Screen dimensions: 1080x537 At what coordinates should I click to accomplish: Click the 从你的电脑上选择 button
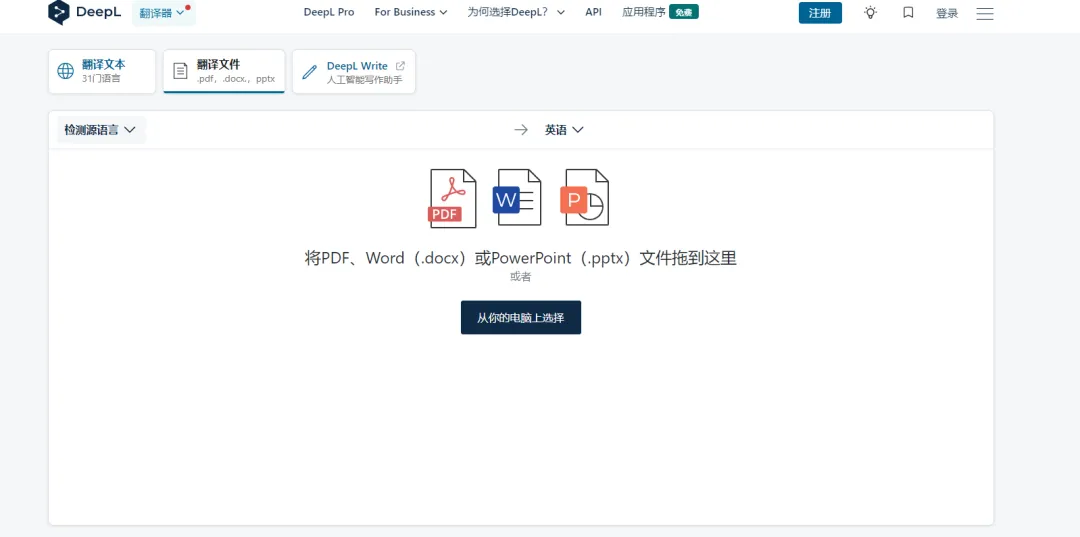(521, 317)
